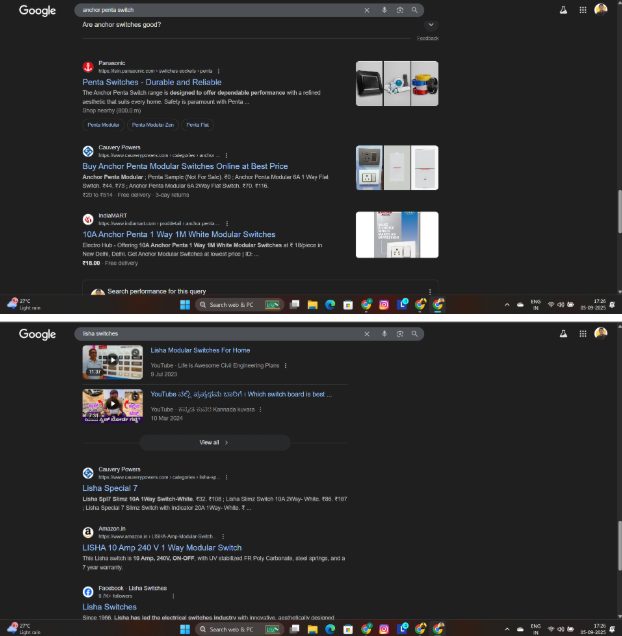Open Google apps grid in lisha switches window
Image resolution: width=622 pixels, height=636 pixels.
pos(583,334)
